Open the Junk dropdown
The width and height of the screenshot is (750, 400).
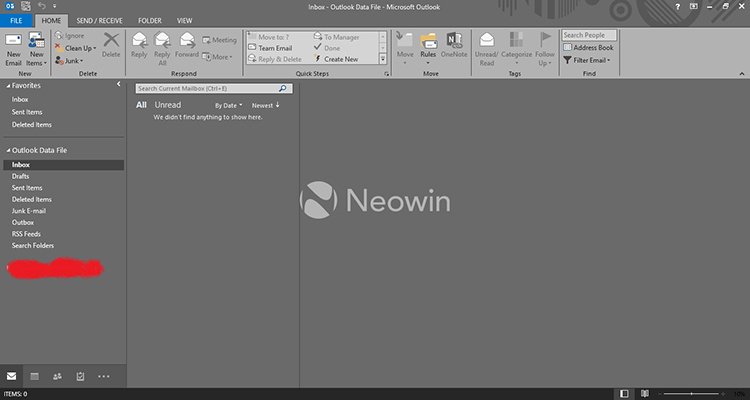(69, 61)
